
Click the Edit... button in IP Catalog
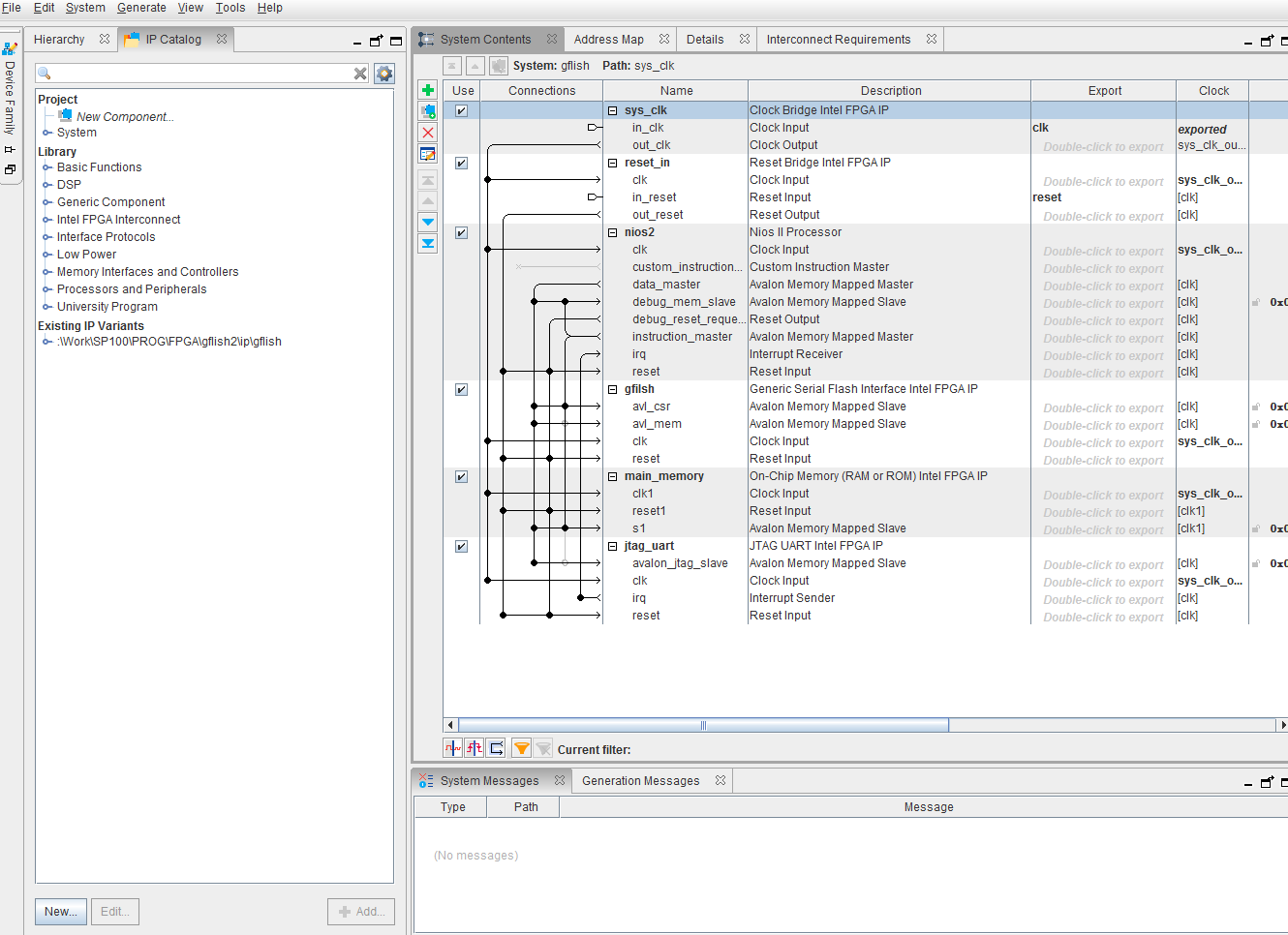pos(115,912)
